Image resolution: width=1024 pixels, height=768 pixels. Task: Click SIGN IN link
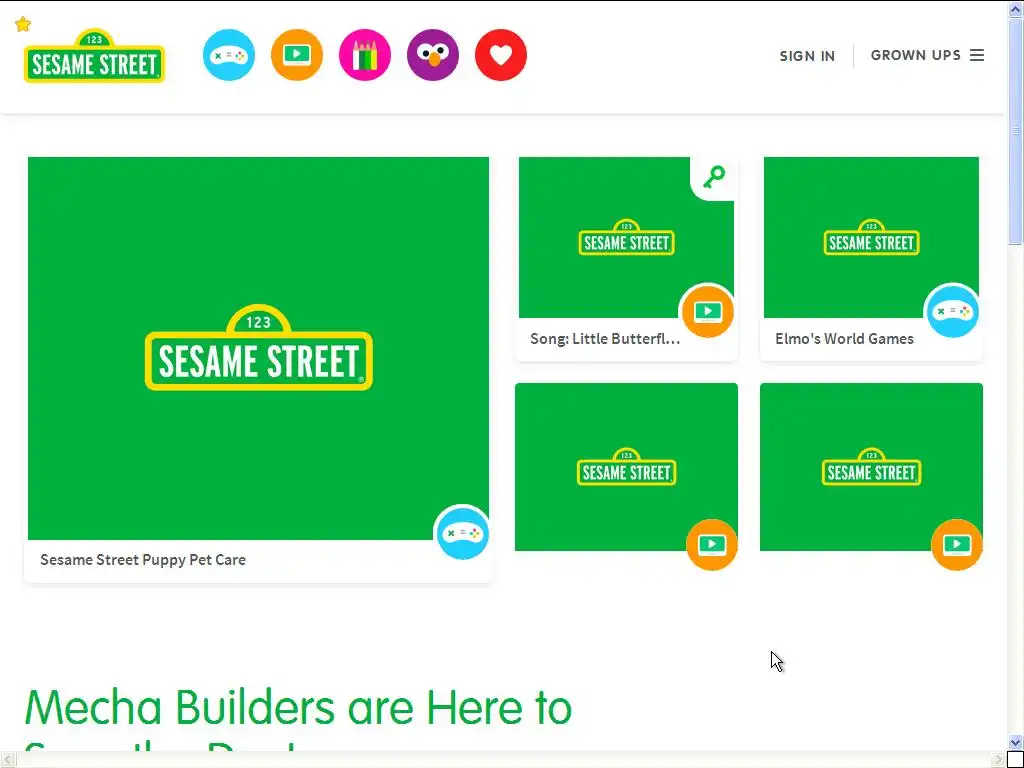tap(807, 56)
